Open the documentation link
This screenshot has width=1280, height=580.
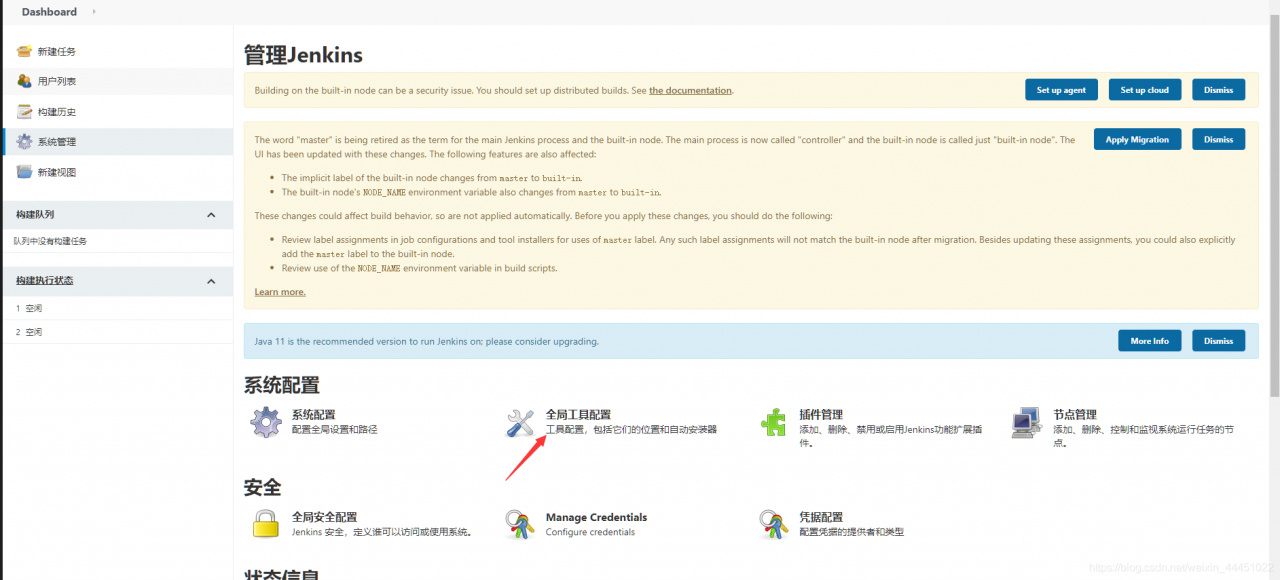click(690, 90)
